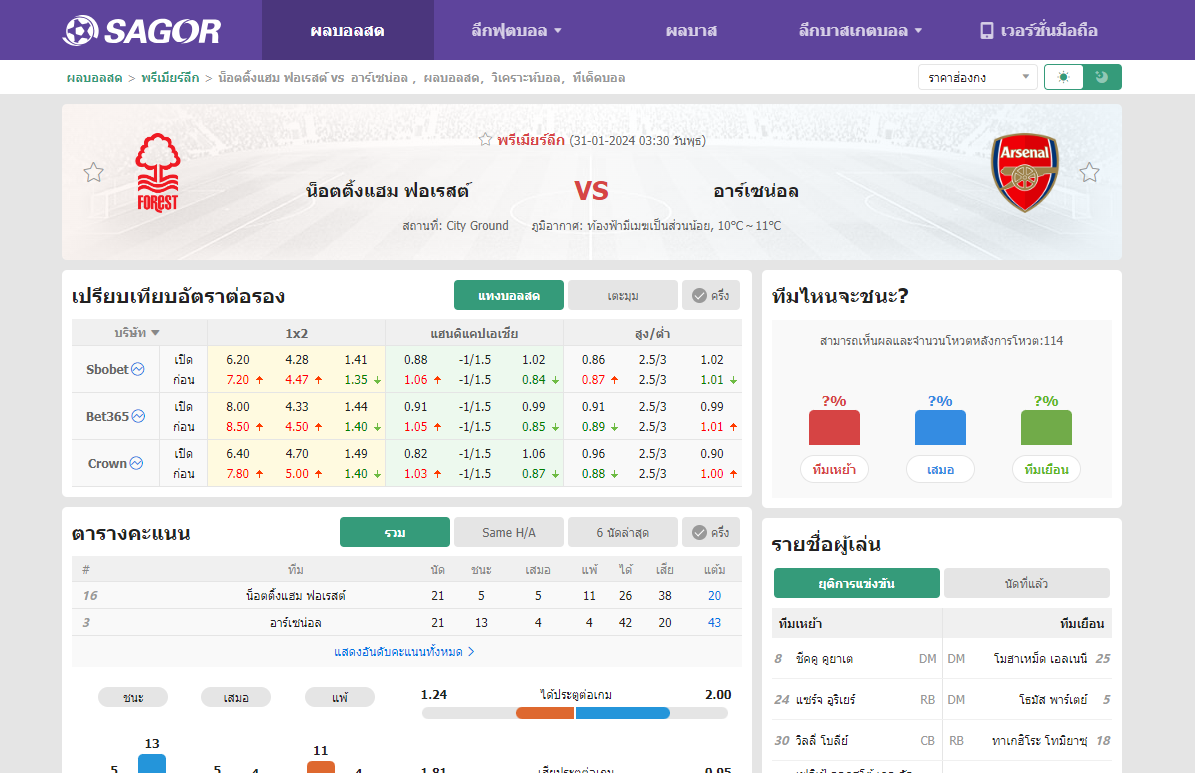Viewport: 1195px width, 773px height.
Task: Click Sbobet company name
Action: click(x=107, y=369)
